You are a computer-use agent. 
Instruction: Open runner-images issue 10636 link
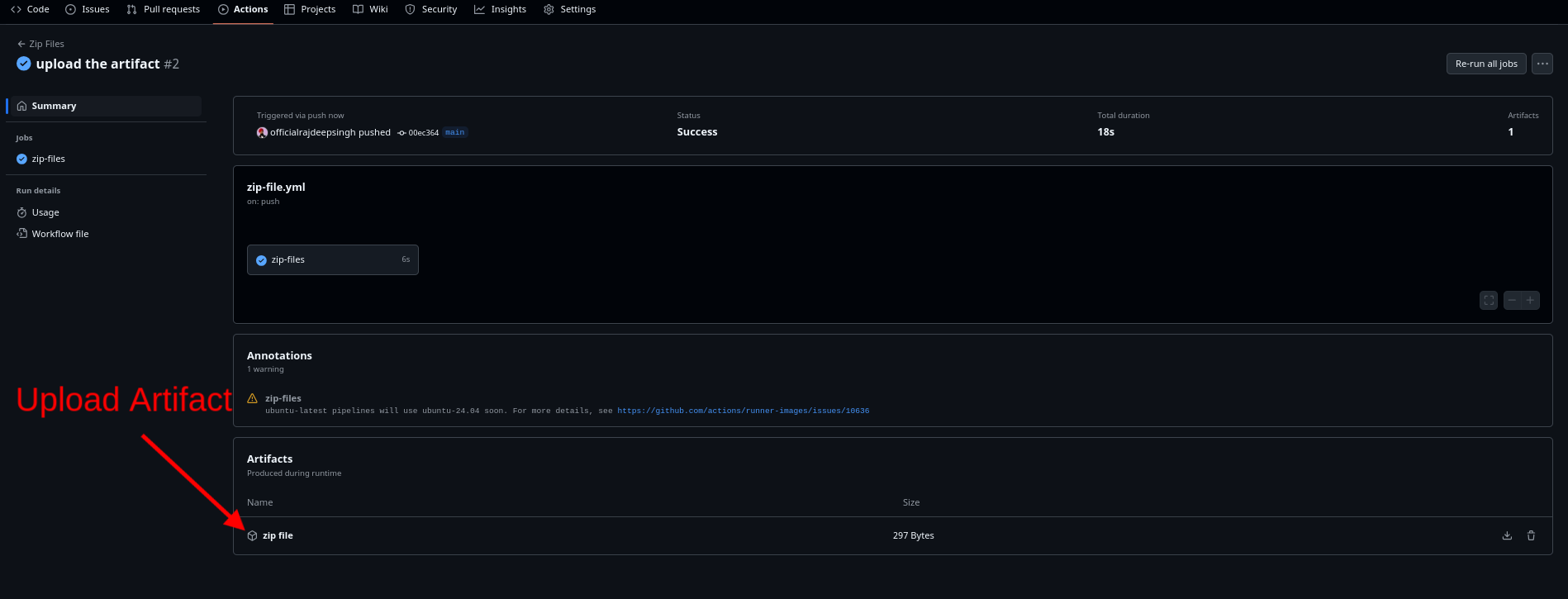coord(744,411)
